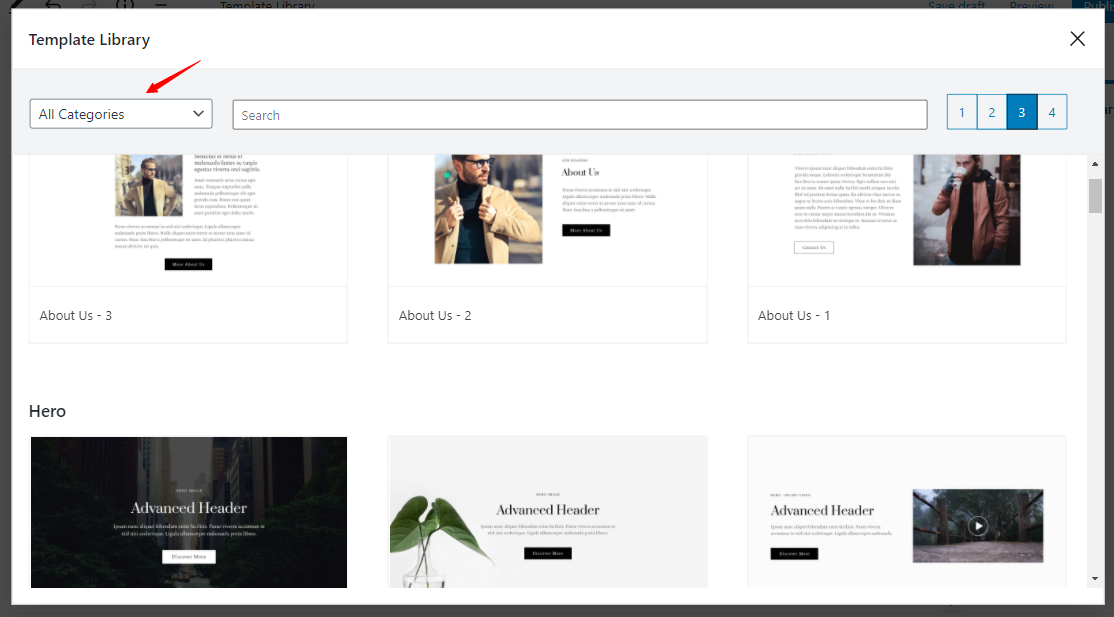Click the Hero section heading
The image size is (1114, 617).
pos(47,411)
